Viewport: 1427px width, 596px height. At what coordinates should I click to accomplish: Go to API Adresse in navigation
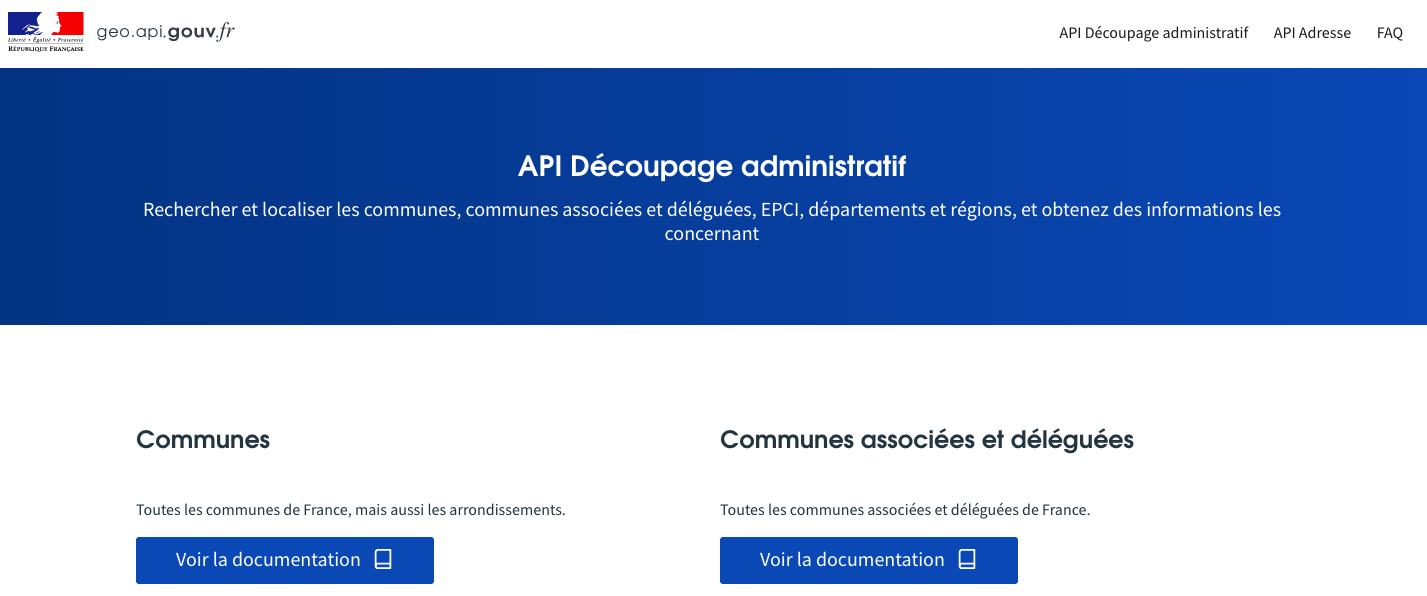(1312, 33)
